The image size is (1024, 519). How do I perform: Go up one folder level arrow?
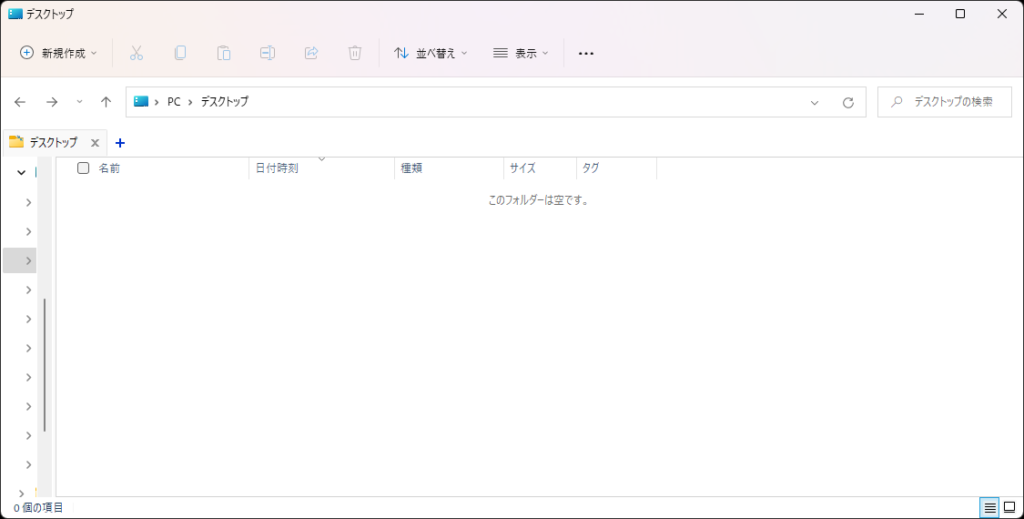click(106, 102)
